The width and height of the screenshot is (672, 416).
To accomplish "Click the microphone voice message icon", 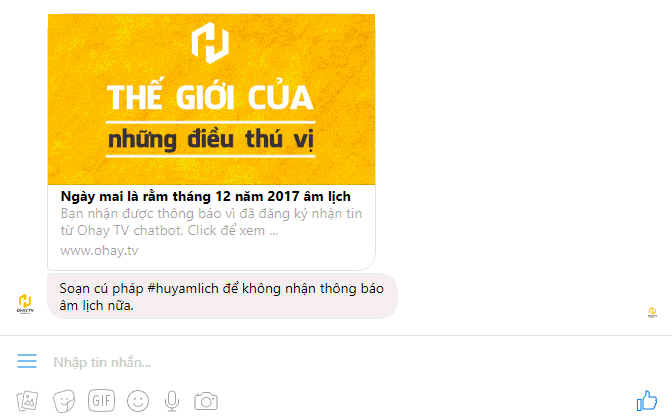I will pos(172,401).
